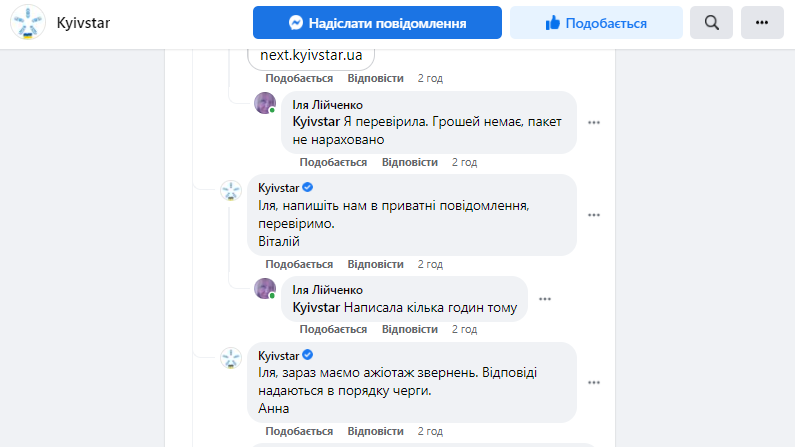
Task: Like the "Написала кілька годин тому" comment
Action: [x=333, y=329]
